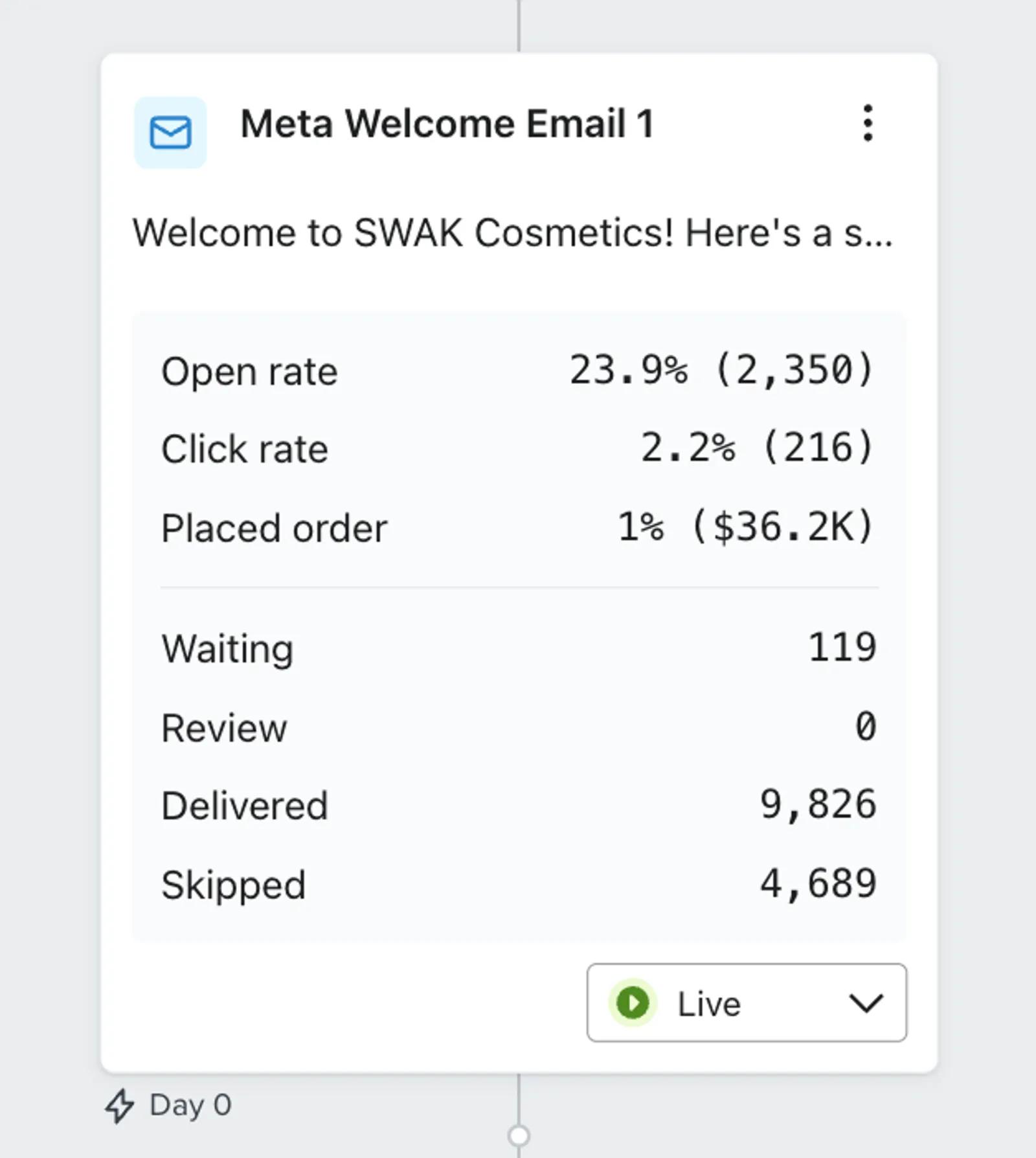Click the Meta Welcome Email 1 title
This screenshot has width=1036, height=1158.
coord(447,124)
